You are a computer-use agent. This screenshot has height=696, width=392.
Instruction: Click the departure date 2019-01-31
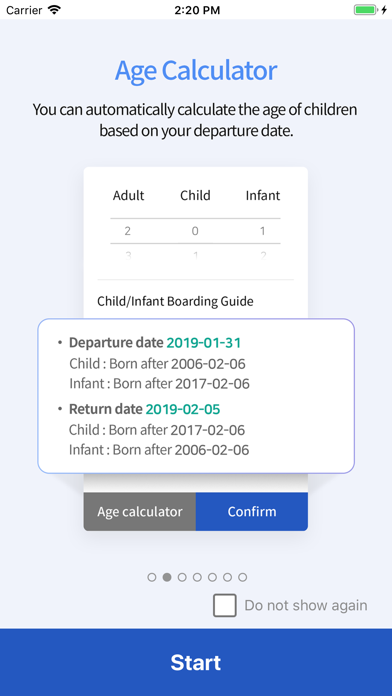pos(204,343)
